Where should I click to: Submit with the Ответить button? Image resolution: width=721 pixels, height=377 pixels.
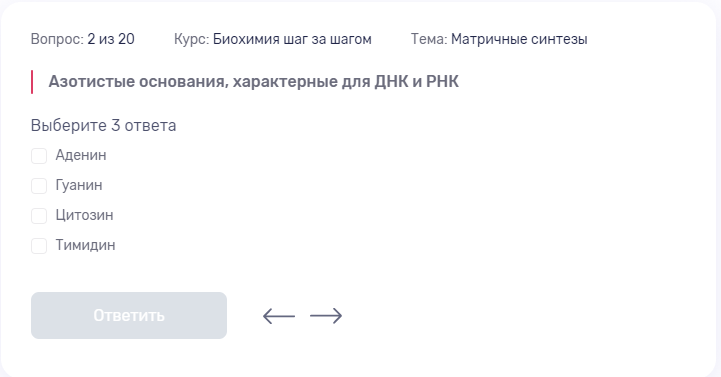[129, 315]
